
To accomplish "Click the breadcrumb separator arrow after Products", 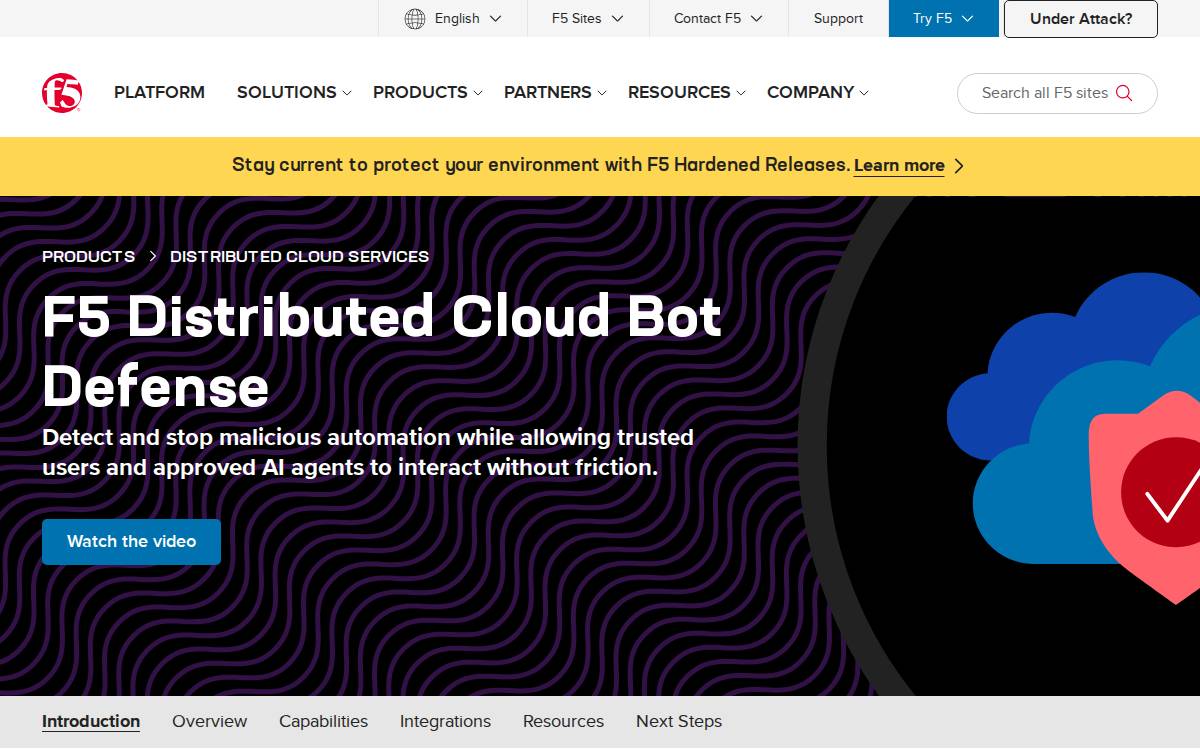I will coord(153,257).
